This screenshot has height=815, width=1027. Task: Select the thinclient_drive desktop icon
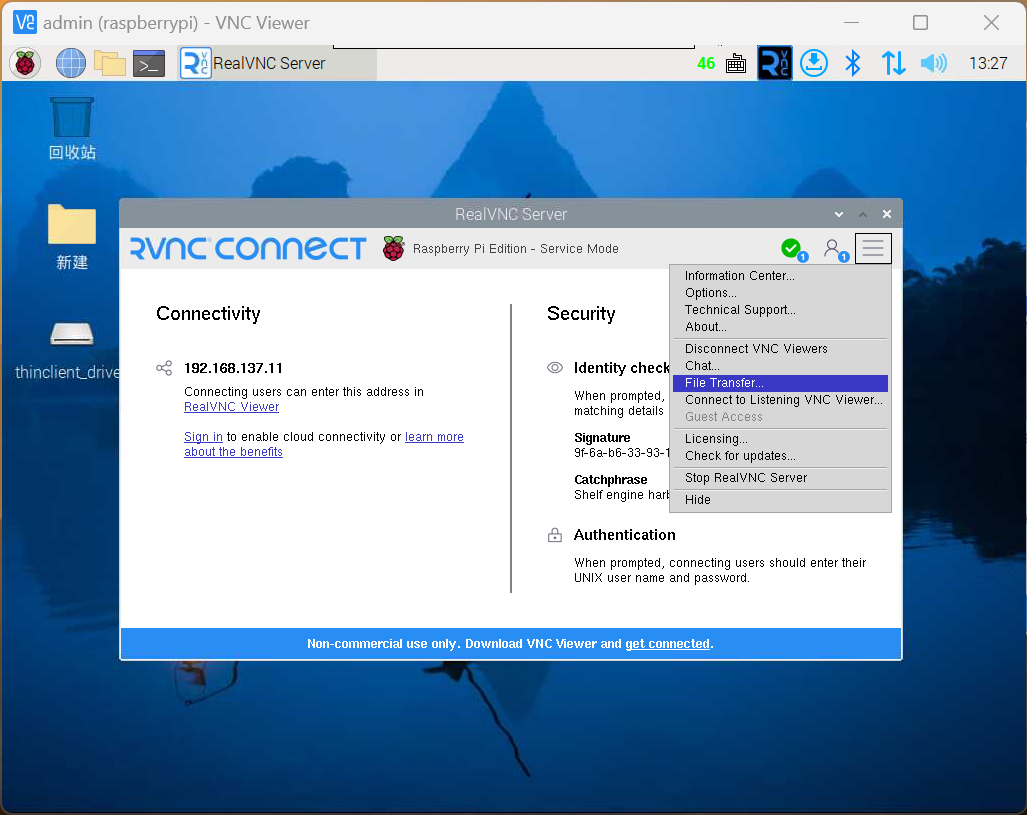(x=67, y=351)
